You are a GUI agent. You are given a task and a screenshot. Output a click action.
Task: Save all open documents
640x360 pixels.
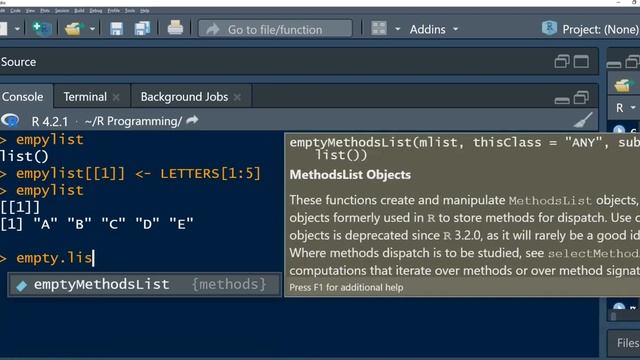pyautogui.click(x=142, y=29)
